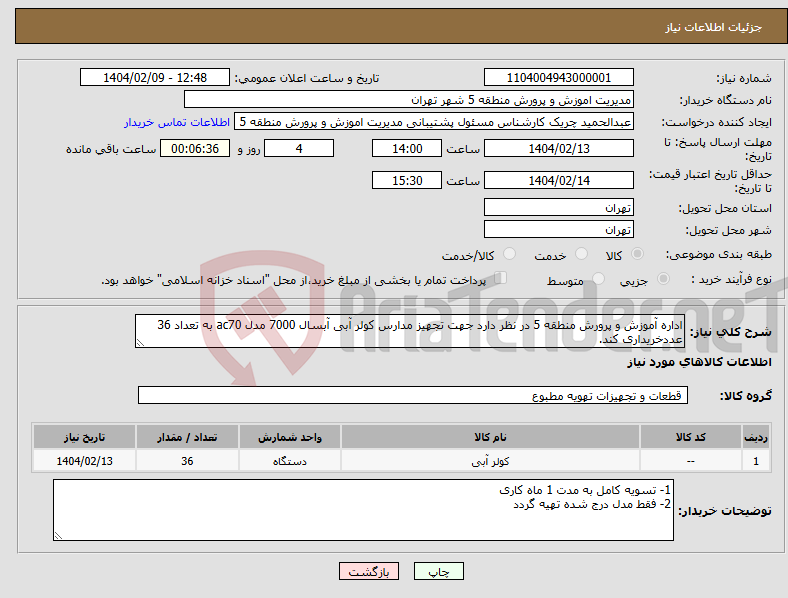788x598 pixels.
Task: Click the بازگشت (back) button
Action: [x=369, y=571]
